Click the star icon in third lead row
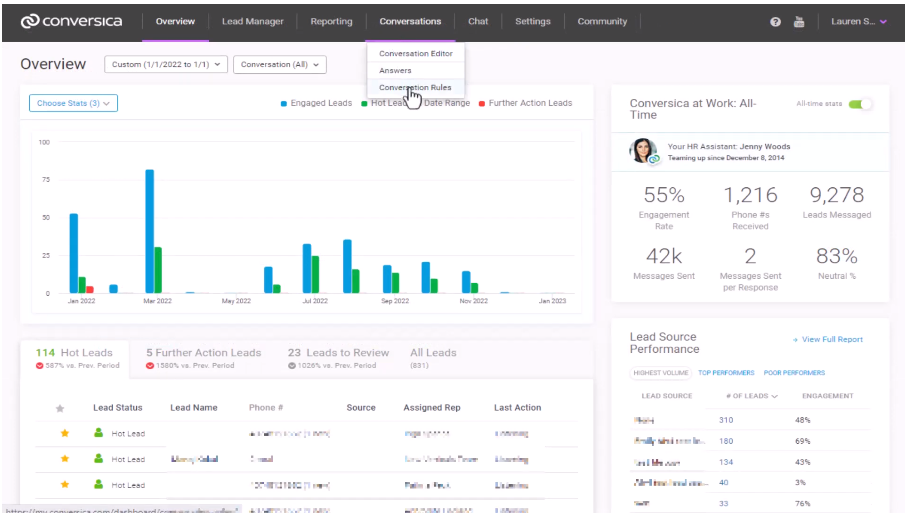This screenshot has width=905, height=519. 65,485
